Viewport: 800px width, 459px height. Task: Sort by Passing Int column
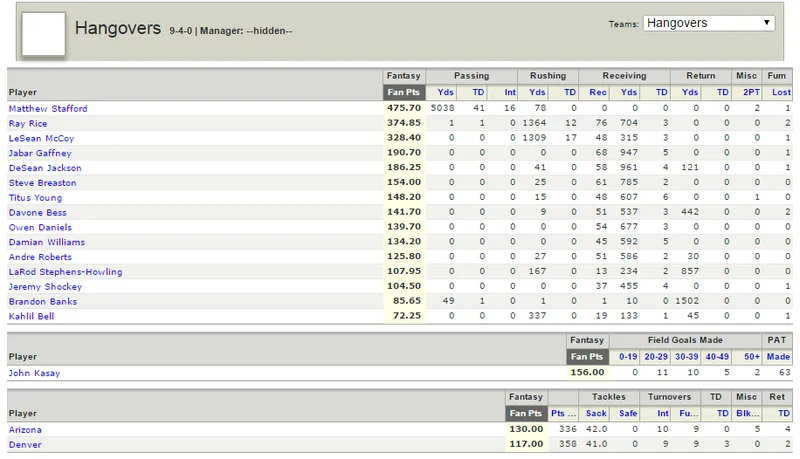[x=510, y=92]
